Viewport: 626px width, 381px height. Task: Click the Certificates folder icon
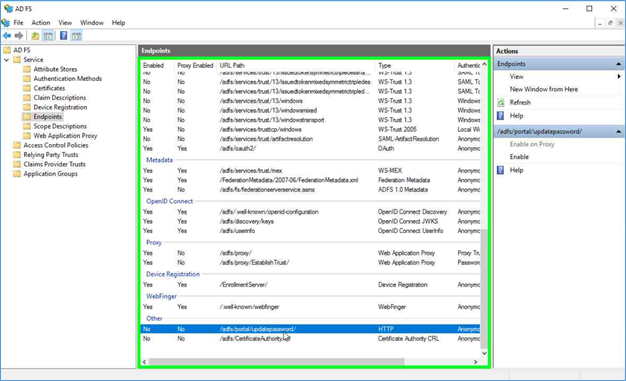[x=27, y=88]
